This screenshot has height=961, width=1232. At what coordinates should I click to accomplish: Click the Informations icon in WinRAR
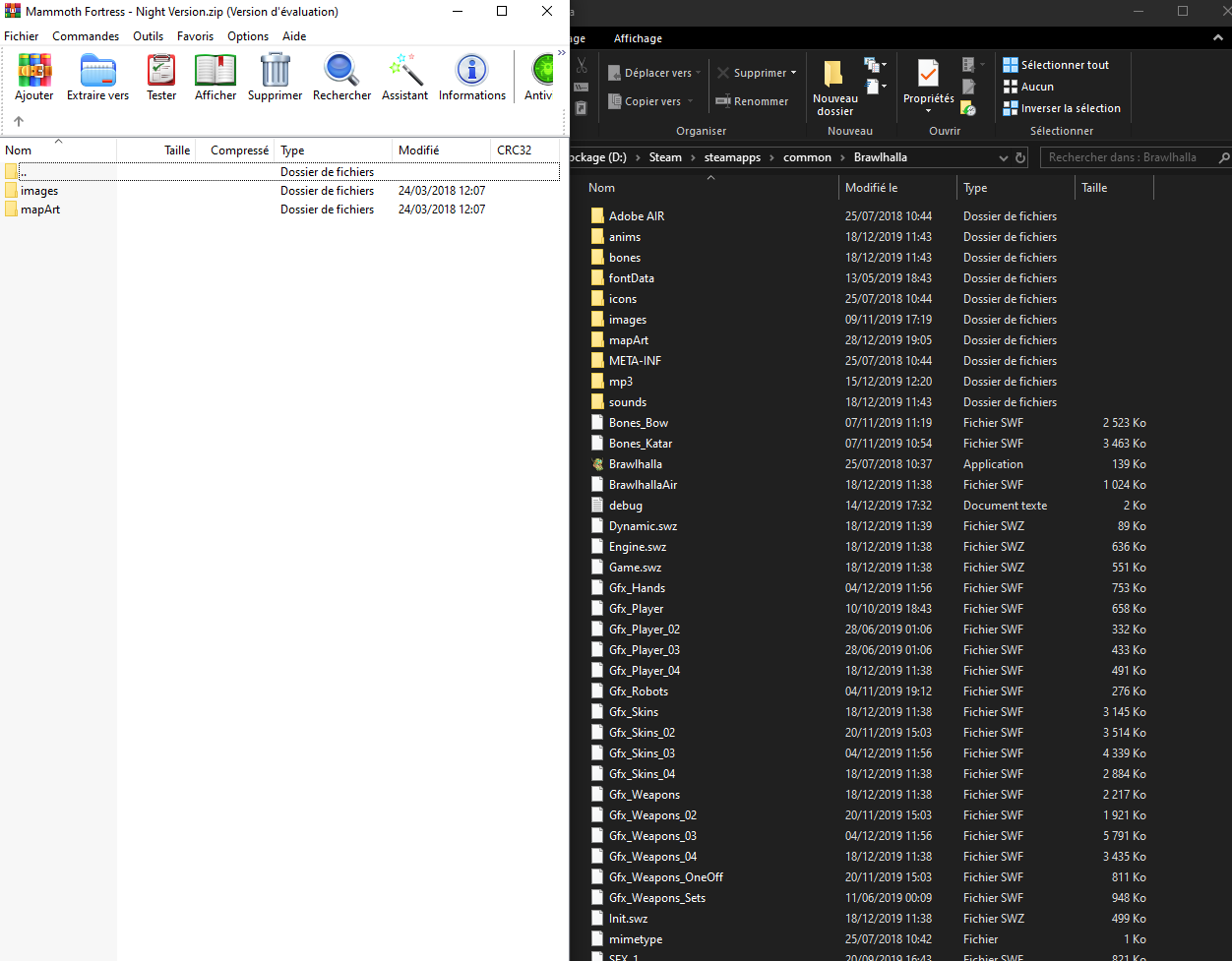tap(472, 70)
